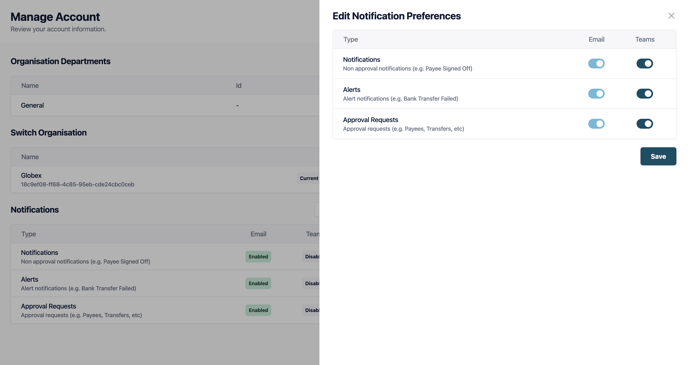Image resolution: width=688 pixels, height=365 pixels.
Task: Click the Globex organisation ID text
Action: 78,185
